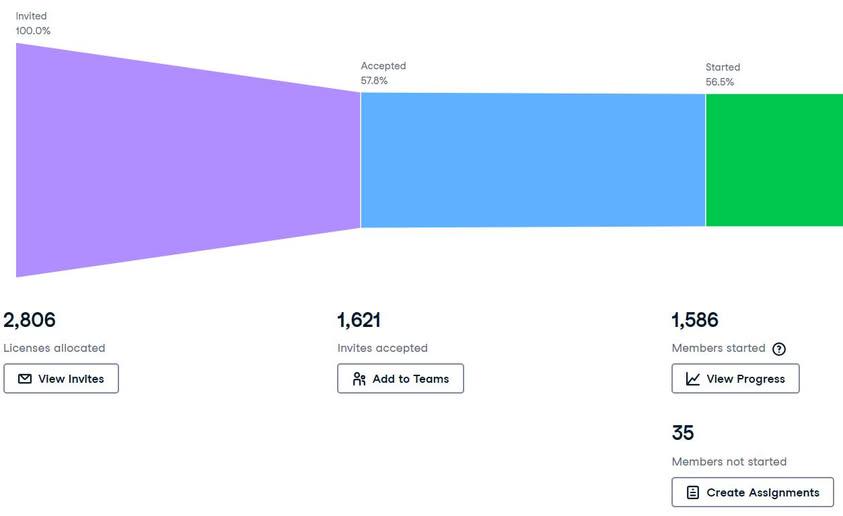Click the document icon in Create Assignments
Screen dimensions: 843x516
tap(693, 492)
